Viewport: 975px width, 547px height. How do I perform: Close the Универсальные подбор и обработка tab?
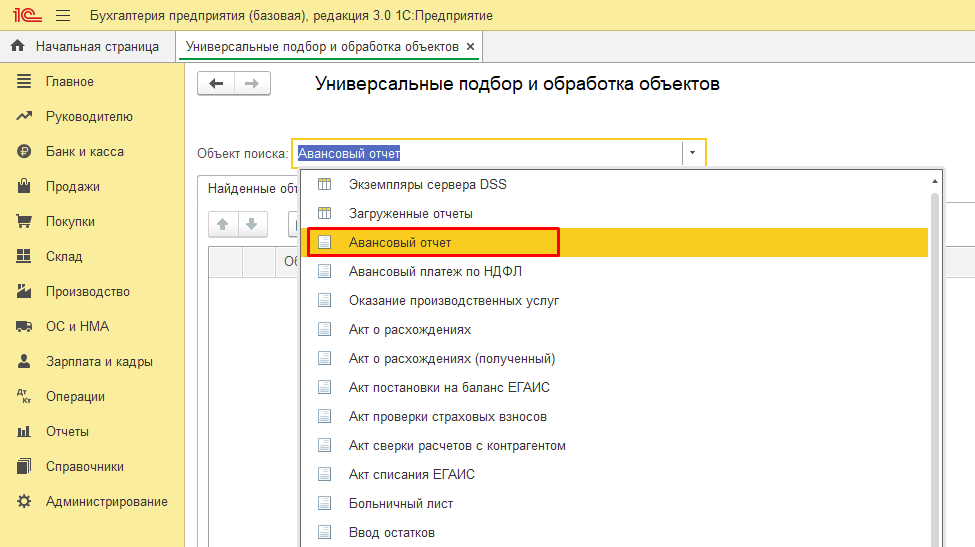(470, 47)
